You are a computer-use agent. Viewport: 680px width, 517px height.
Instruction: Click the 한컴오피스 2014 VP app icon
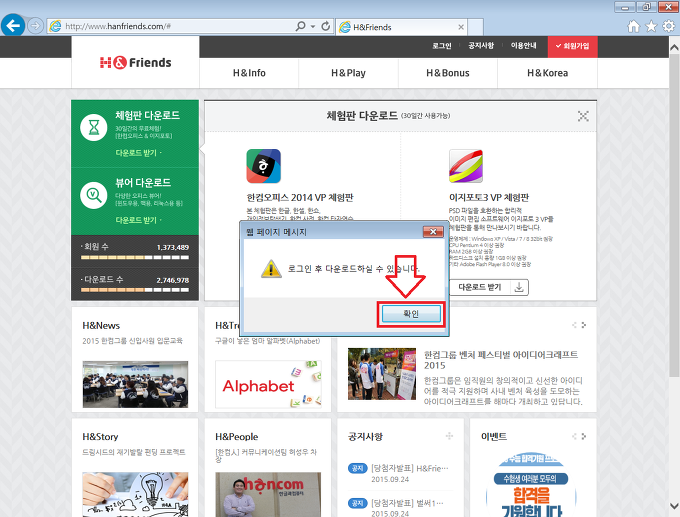point(264,166)
